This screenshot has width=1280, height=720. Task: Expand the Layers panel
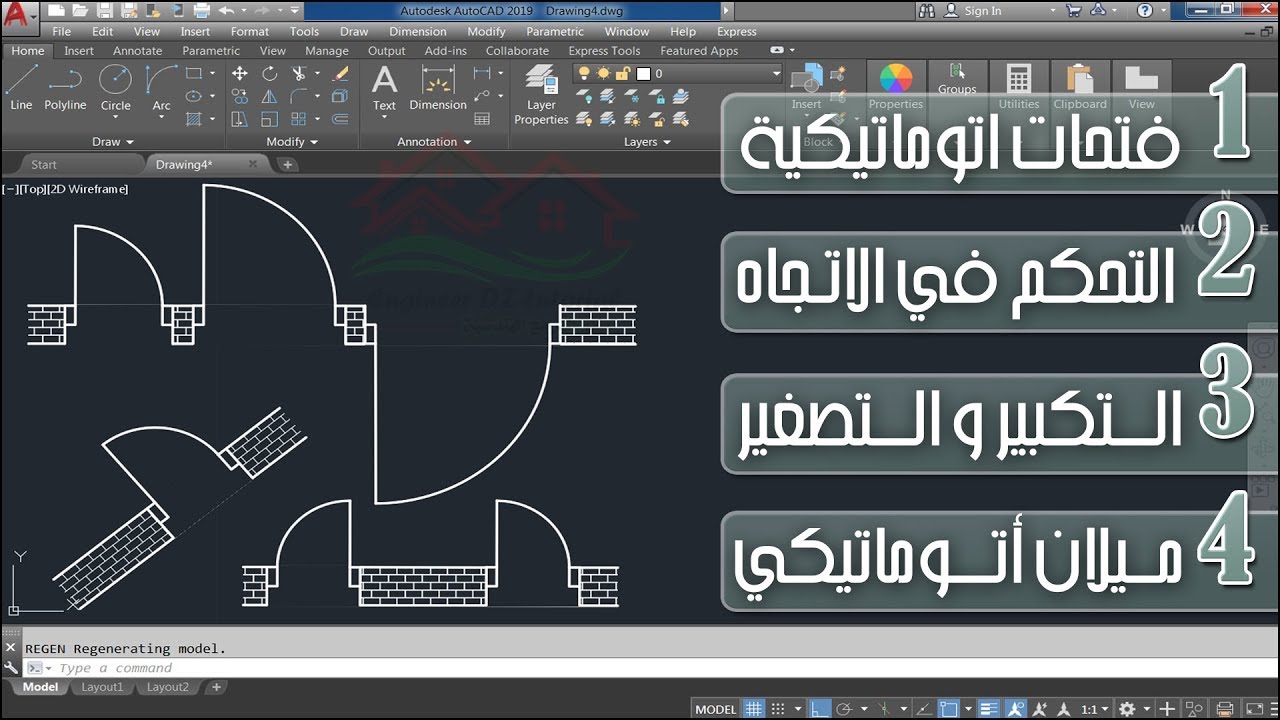point(647,142)
